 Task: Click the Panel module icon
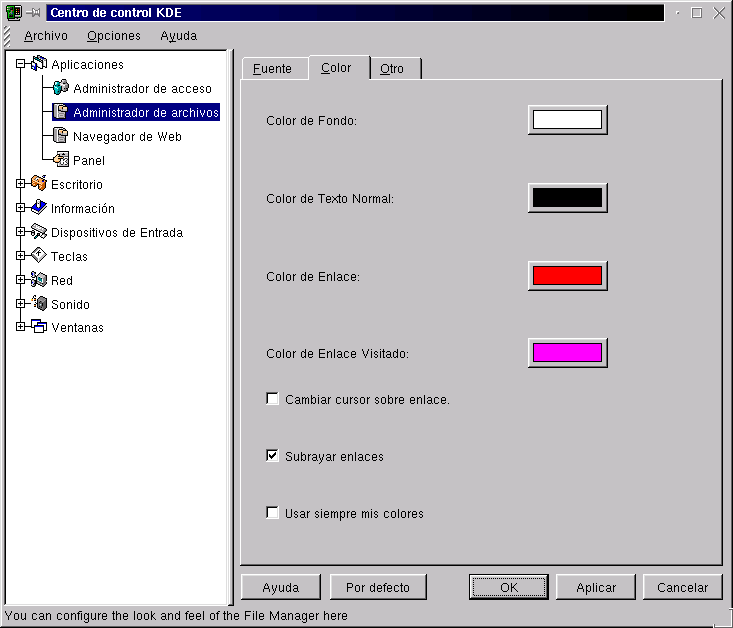click(x=61, y=160)
